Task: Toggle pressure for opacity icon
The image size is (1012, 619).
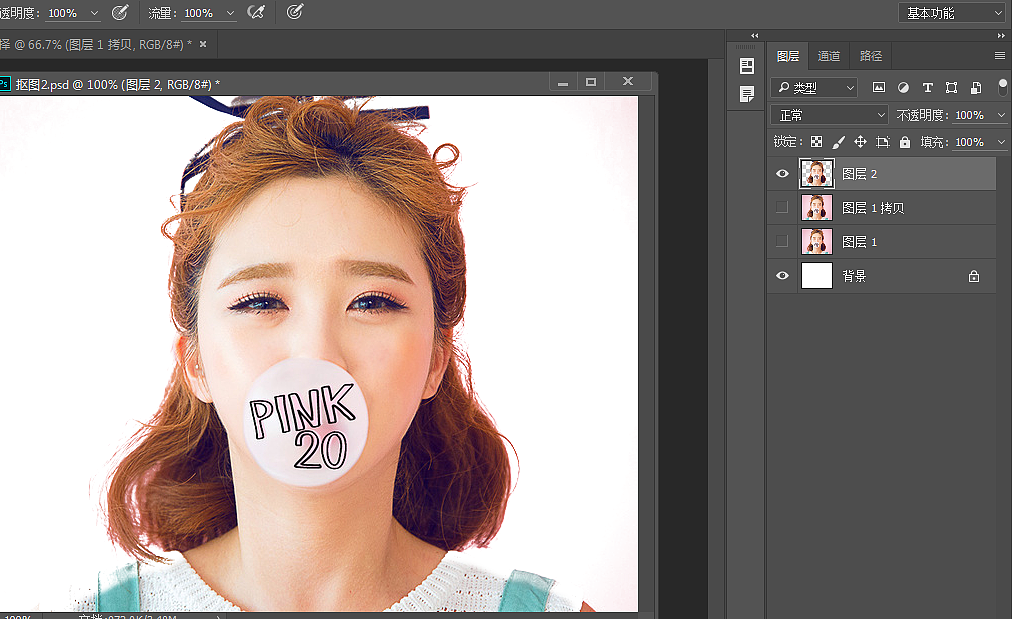Action: click(x=120, y=12)
